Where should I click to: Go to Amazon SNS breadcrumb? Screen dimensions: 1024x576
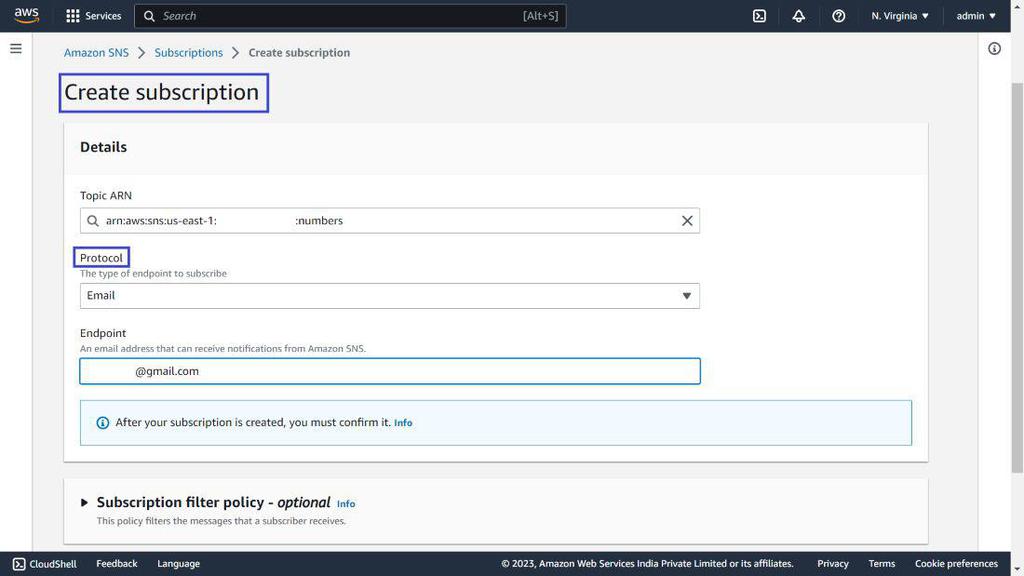tap(96, 52)
